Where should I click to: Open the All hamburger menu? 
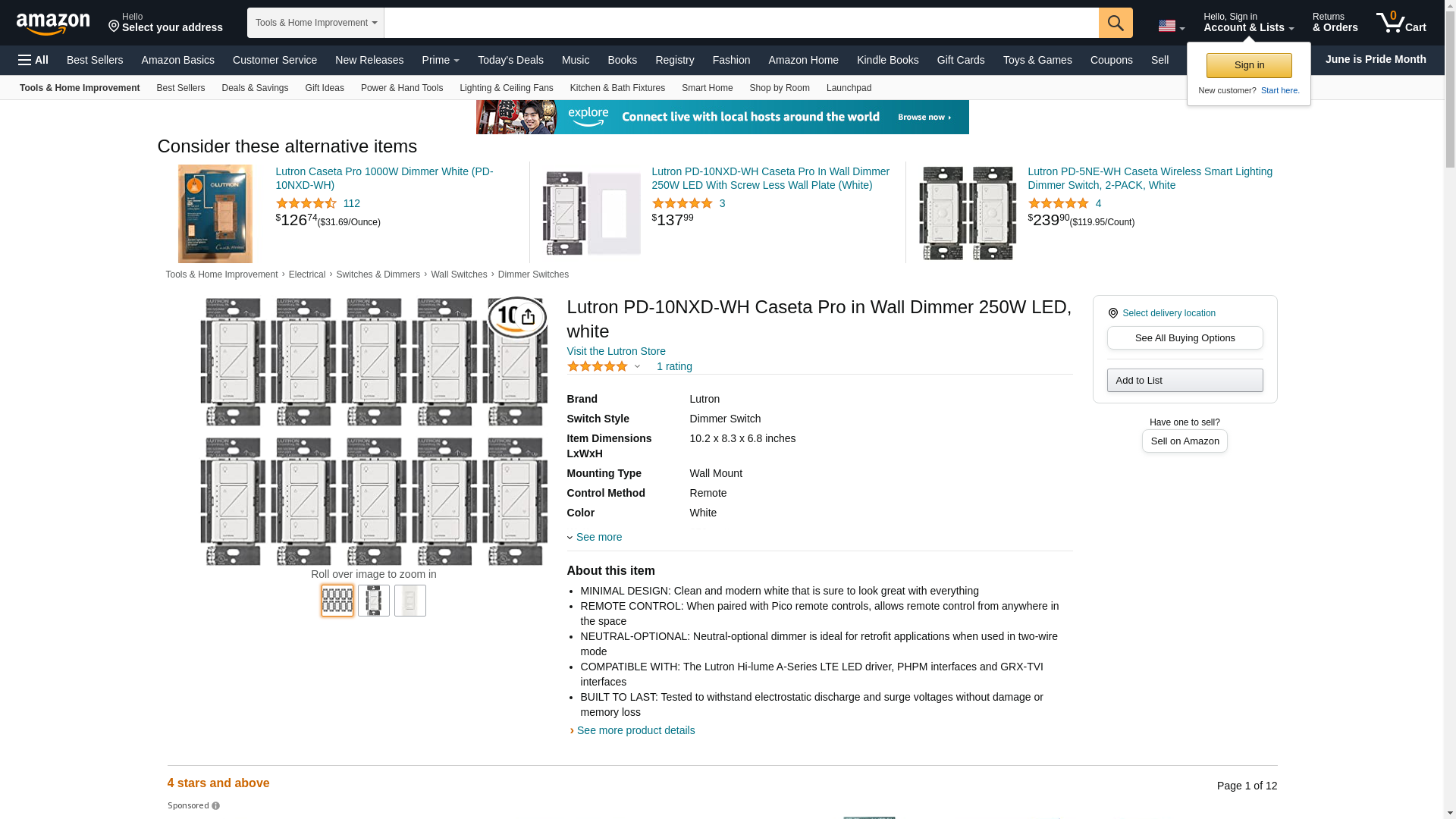pos(33,60)
